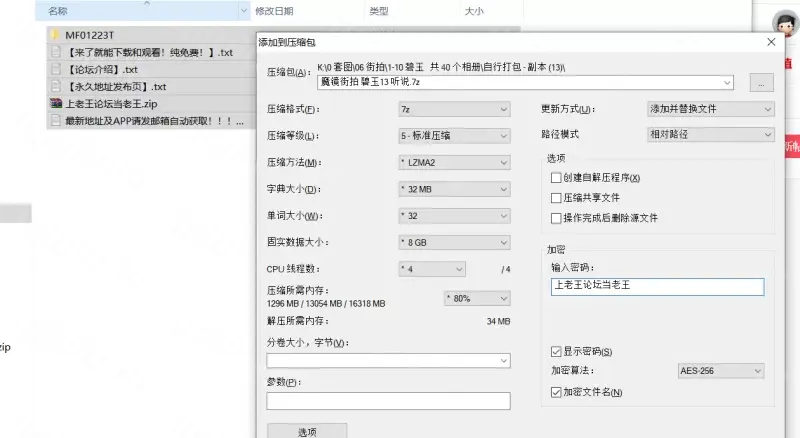Click the 选项 button at the bottom
This screenshot has height=438, width=800.
tap(307, 432)
